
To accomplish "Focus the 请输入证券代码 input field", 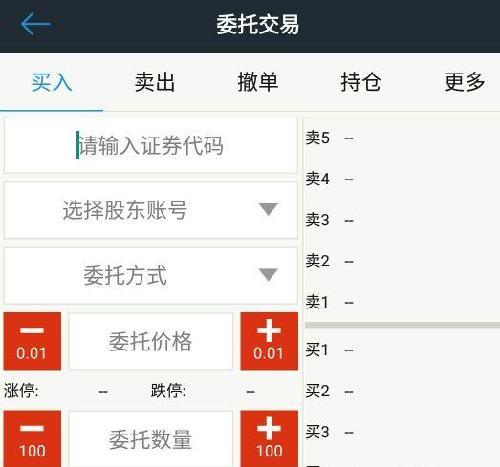I will coord(151,145).
